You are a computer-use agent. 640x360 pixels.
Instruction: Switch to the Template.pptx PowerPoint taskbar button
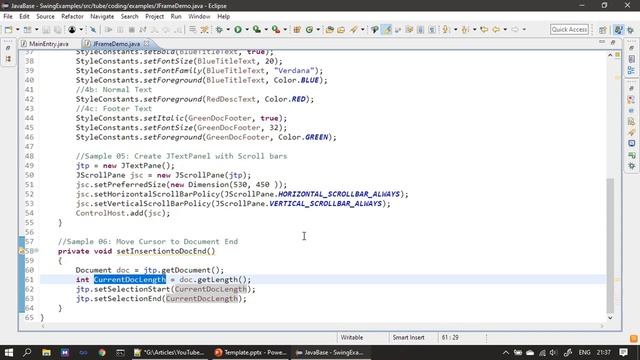coord(251,352)
